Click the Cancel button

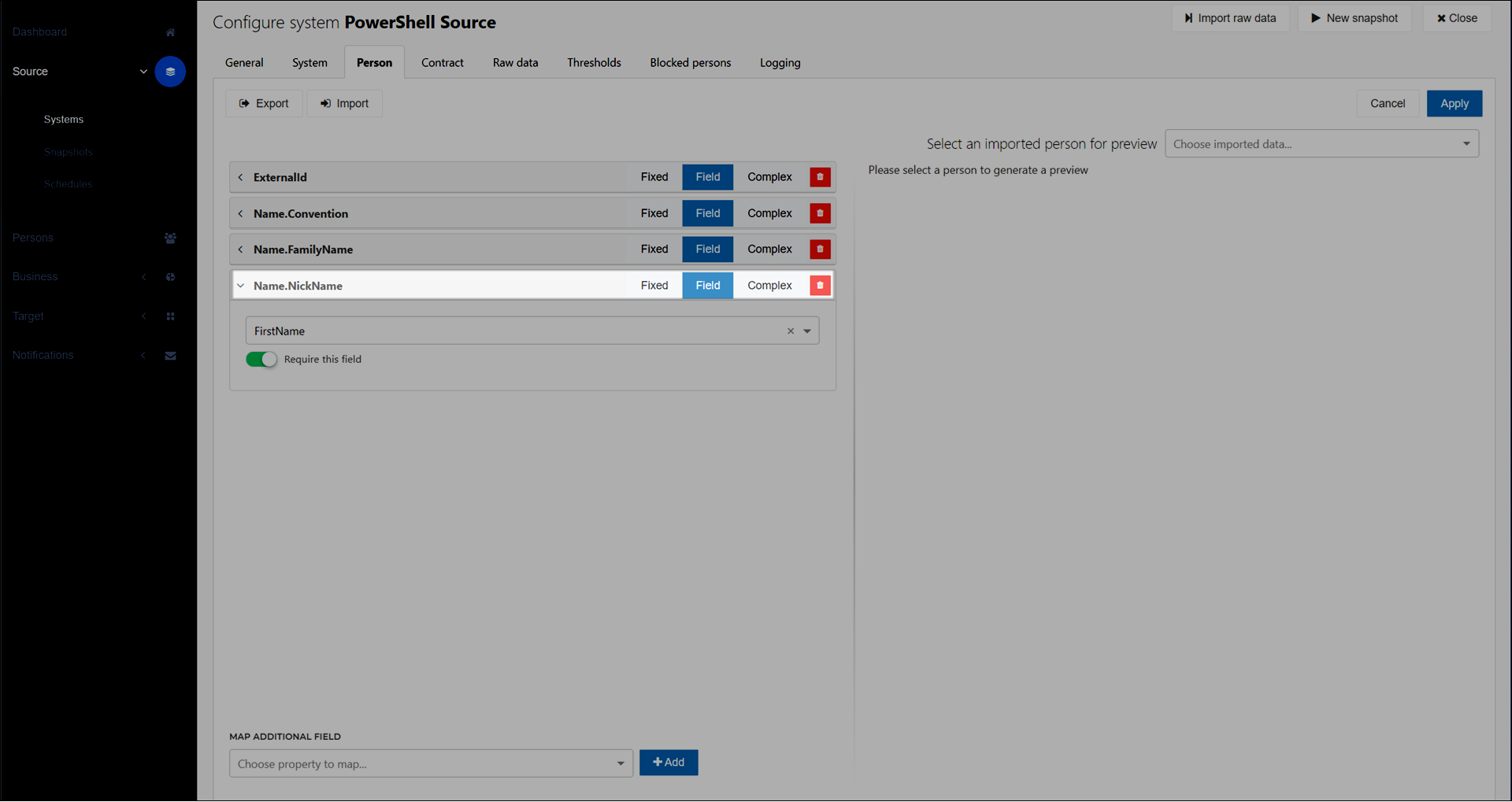click(1388, 104)
